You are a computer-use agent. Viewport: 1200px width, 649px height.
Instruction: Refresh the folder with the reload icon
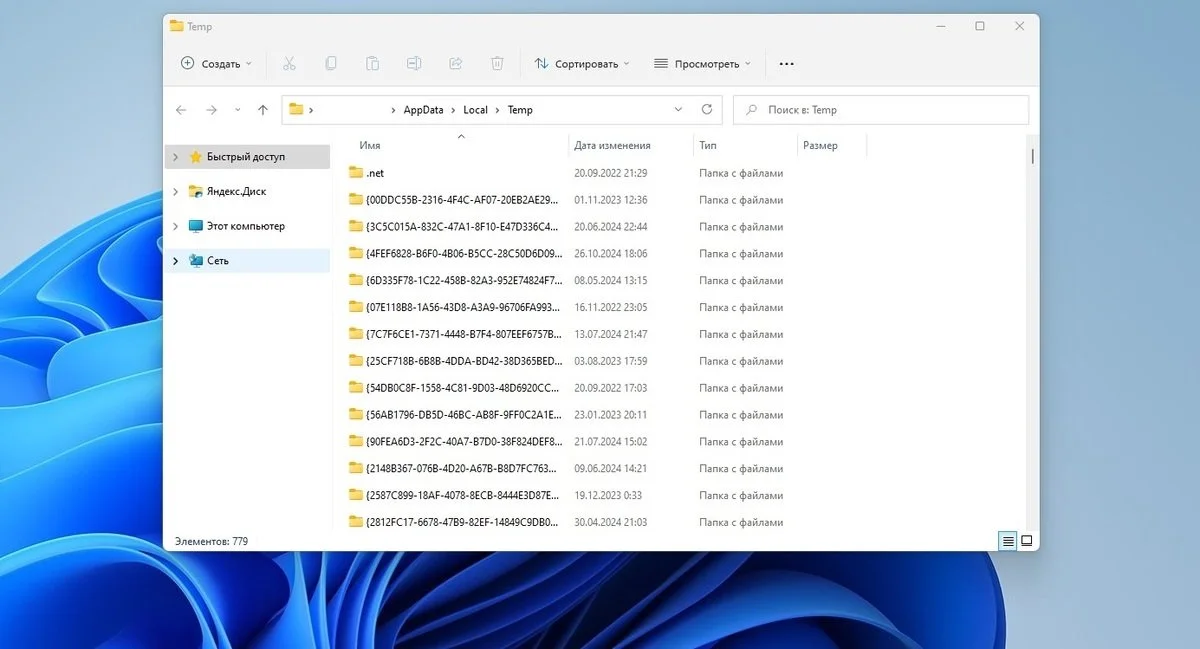(x=707, y=110)
